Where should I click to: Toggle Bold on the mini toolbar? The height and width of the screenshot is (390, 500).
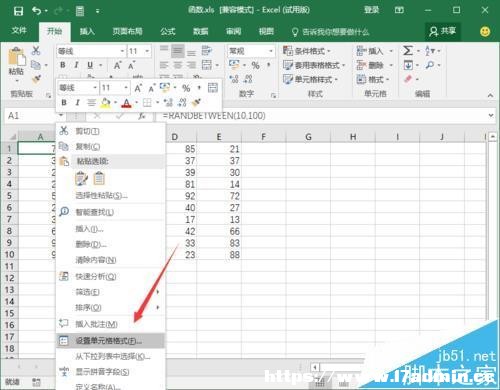[64, 103]
